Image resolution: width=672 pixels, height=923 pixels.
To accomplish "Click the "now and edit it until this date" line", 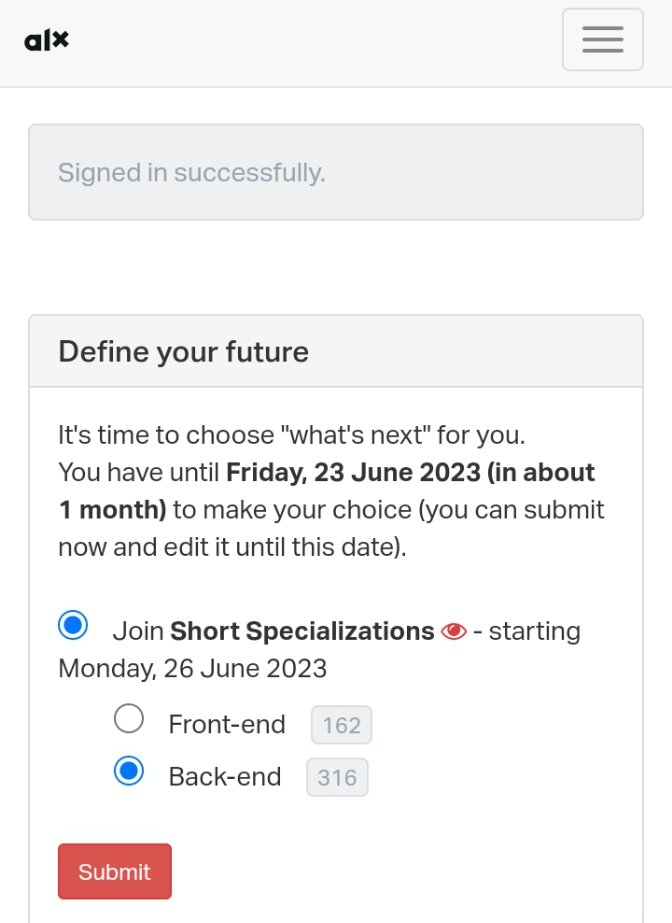I will pos(232,548).
